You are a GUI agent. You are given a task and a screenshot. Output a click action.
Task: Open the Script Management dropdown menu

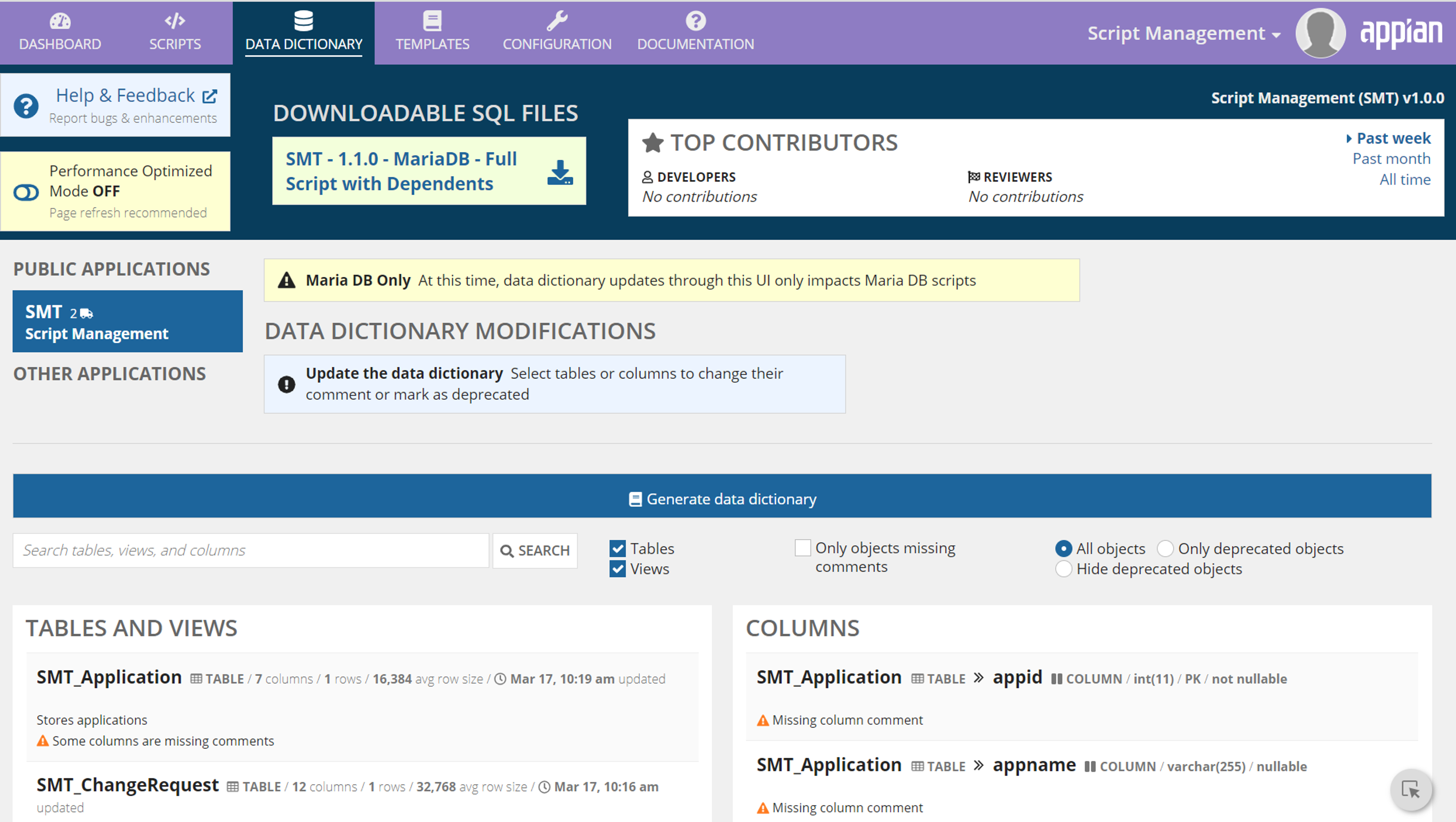1184,33
